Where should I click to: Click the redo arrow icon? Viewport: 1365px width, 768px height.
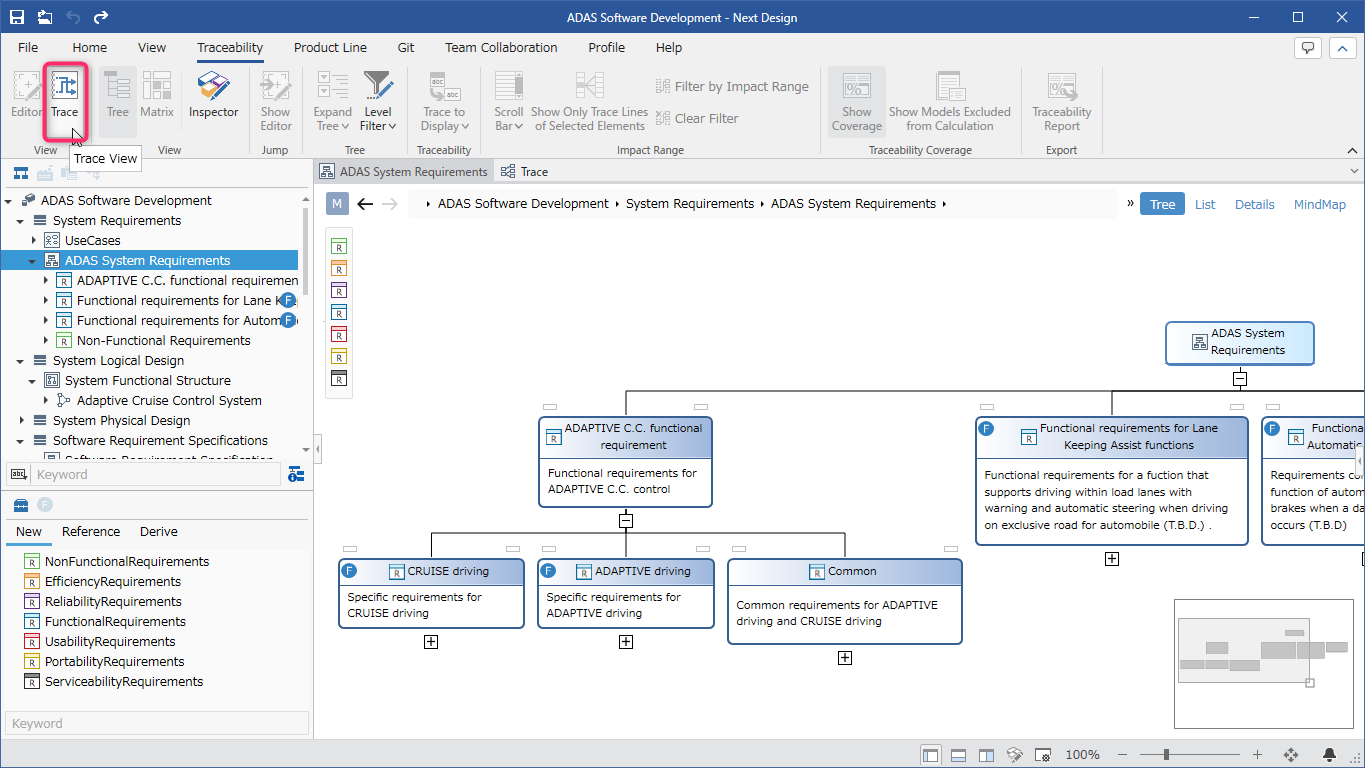pos(101,17)
